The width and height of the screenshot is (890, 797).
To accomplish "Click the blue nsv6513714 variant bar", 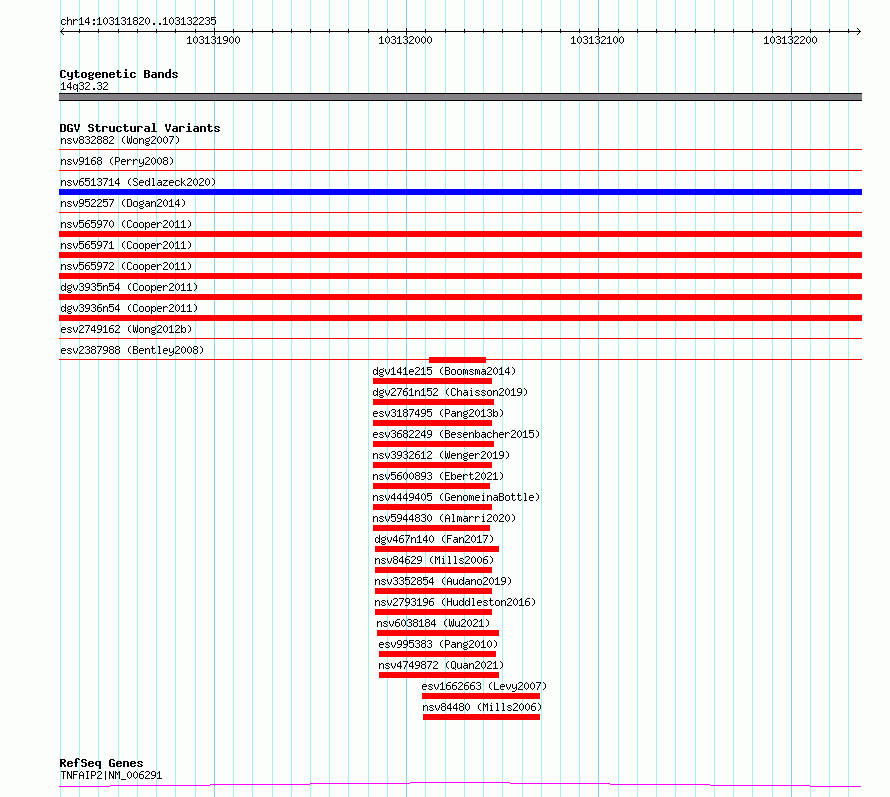I will click(460, 192).
